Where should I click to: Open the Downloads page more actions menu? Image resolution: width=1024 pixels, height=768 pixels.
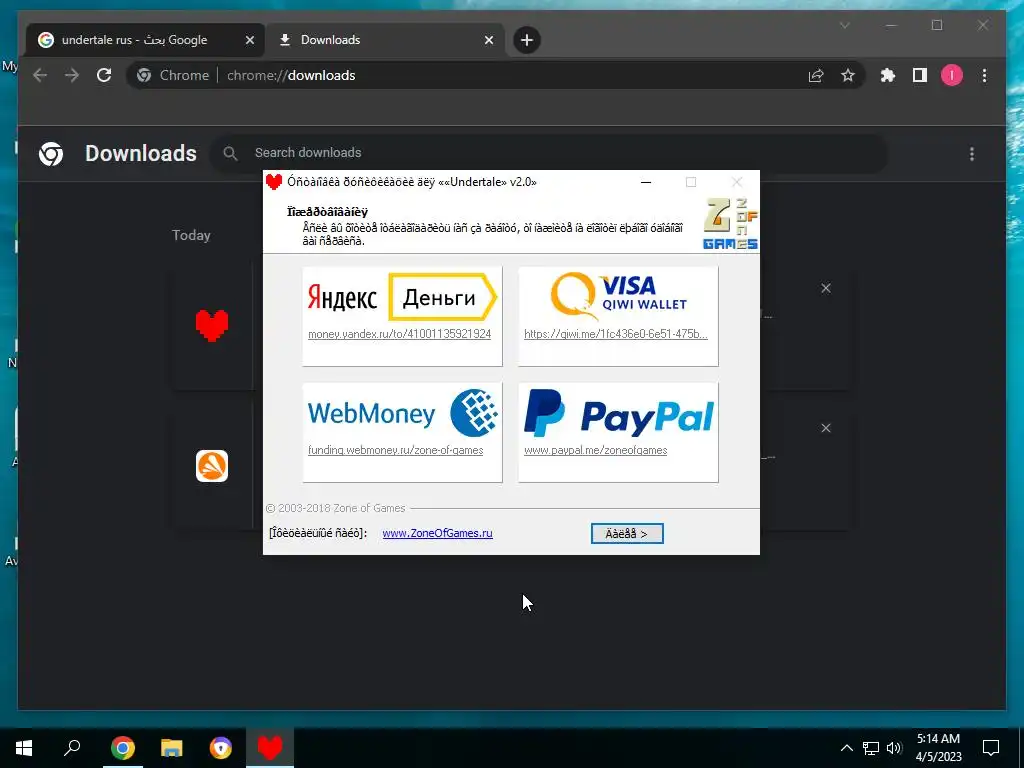pyautogui.click(x=972, y=154)
